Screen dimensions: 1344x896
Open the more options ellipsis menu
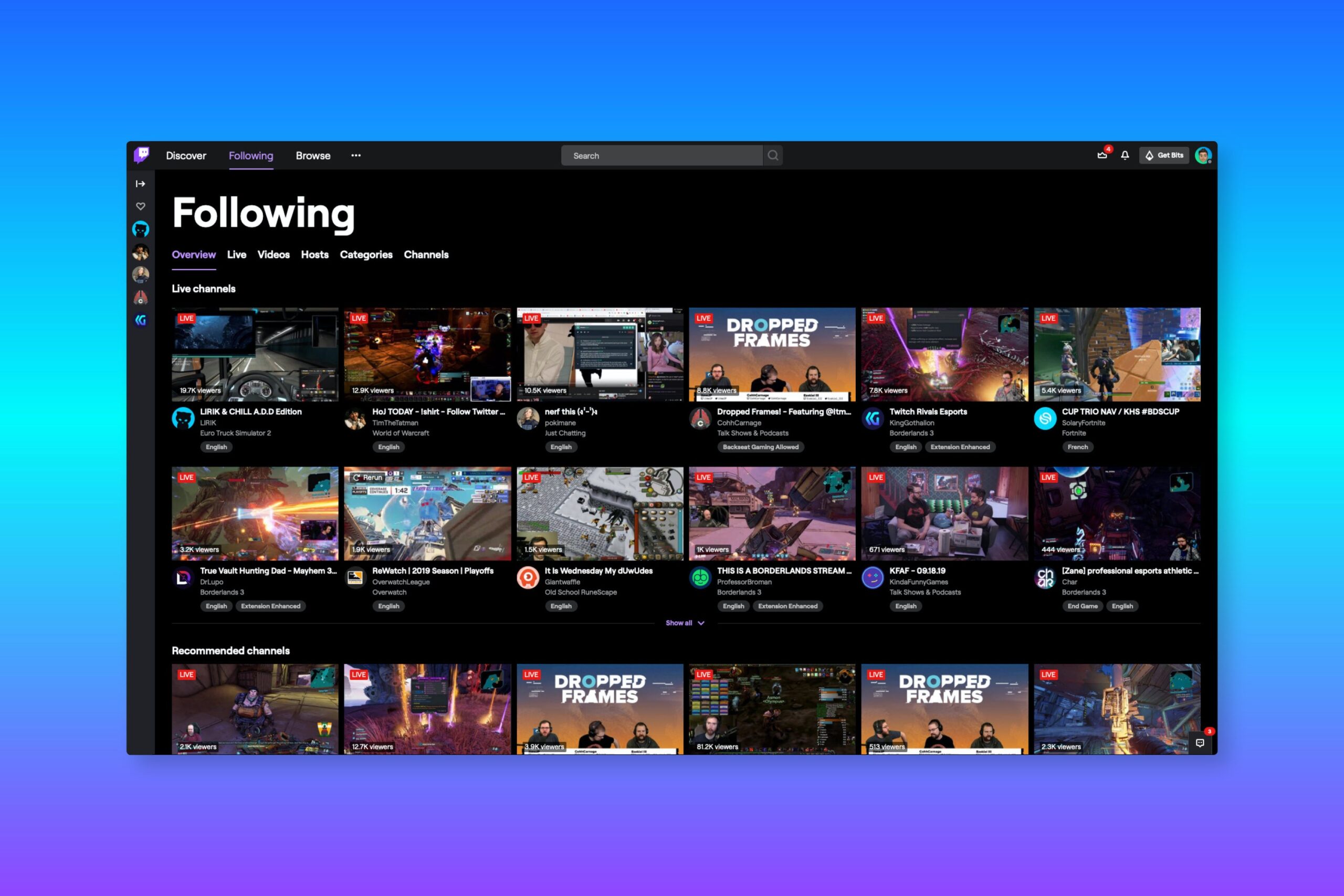pyautogui.click(x=356, y=155)
